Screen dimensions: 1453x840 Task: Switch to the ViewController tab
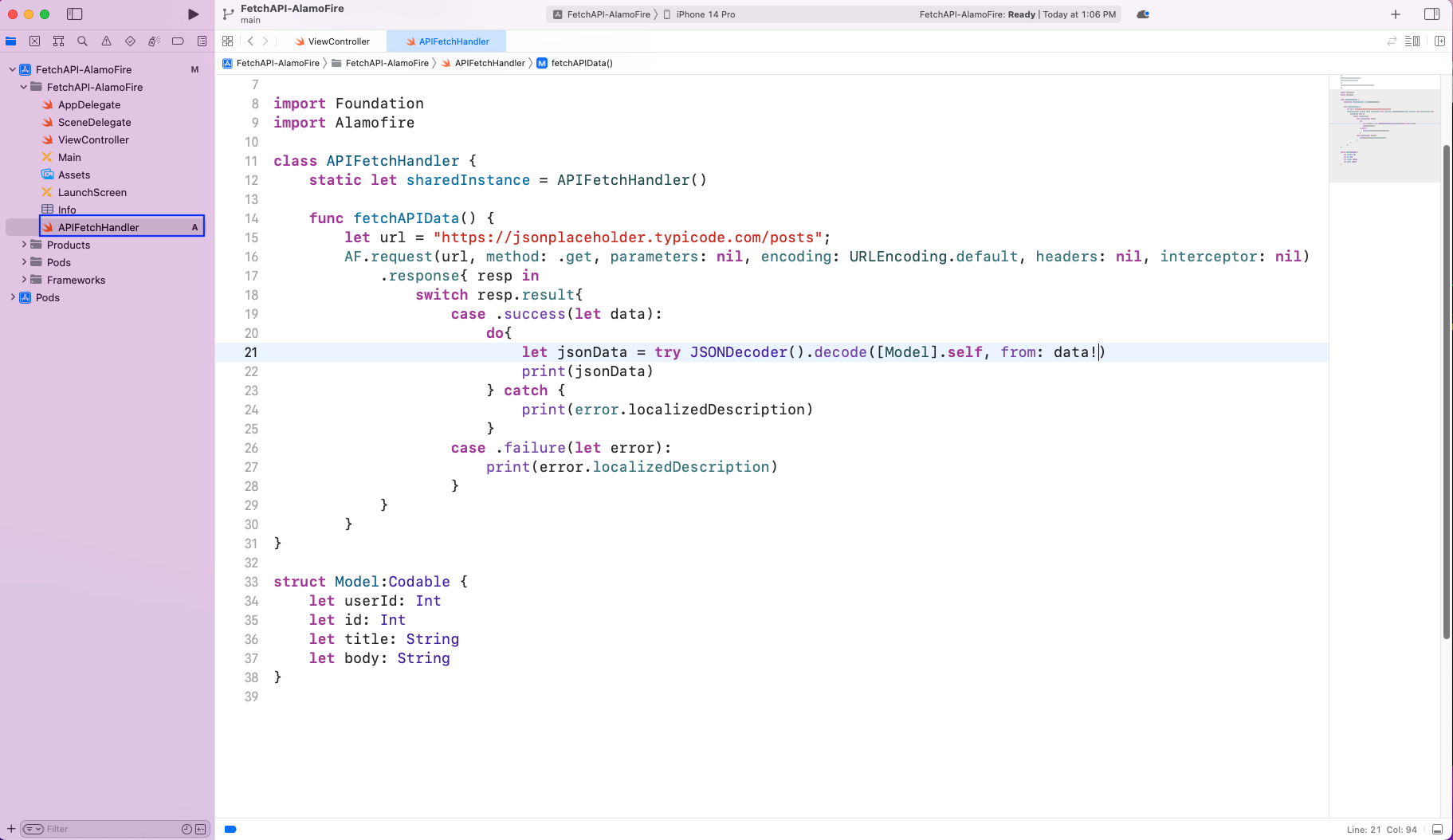tap(332, 41)
